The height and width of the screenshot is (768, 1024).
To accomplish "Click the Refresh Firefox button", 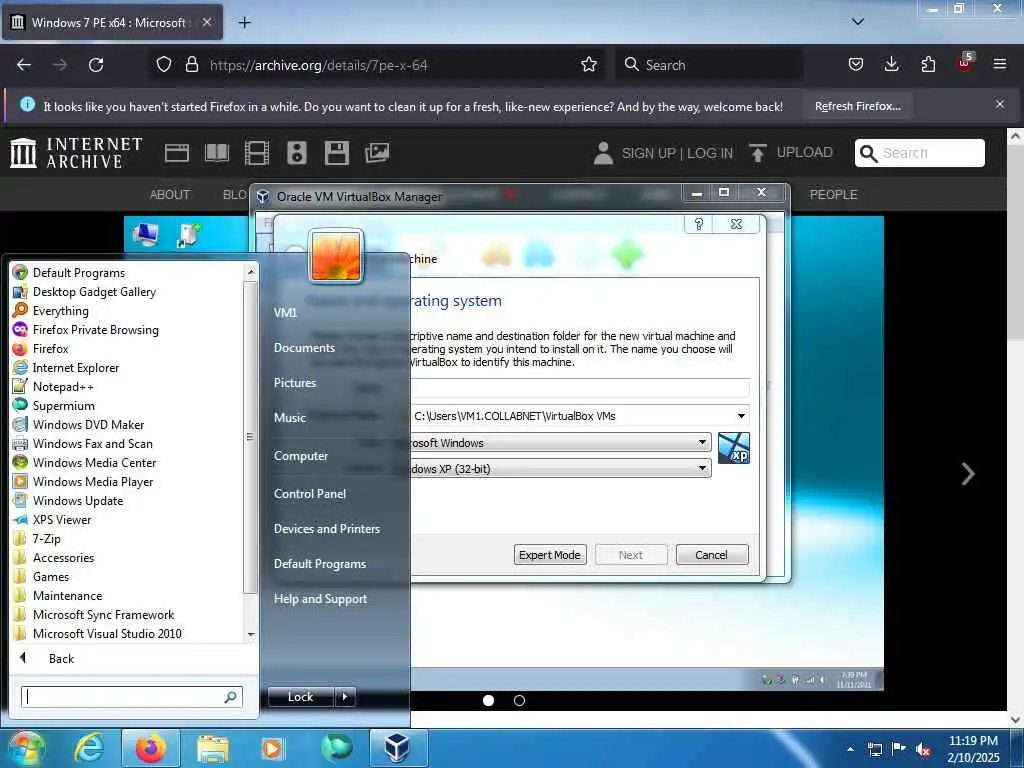I will 857,106.
